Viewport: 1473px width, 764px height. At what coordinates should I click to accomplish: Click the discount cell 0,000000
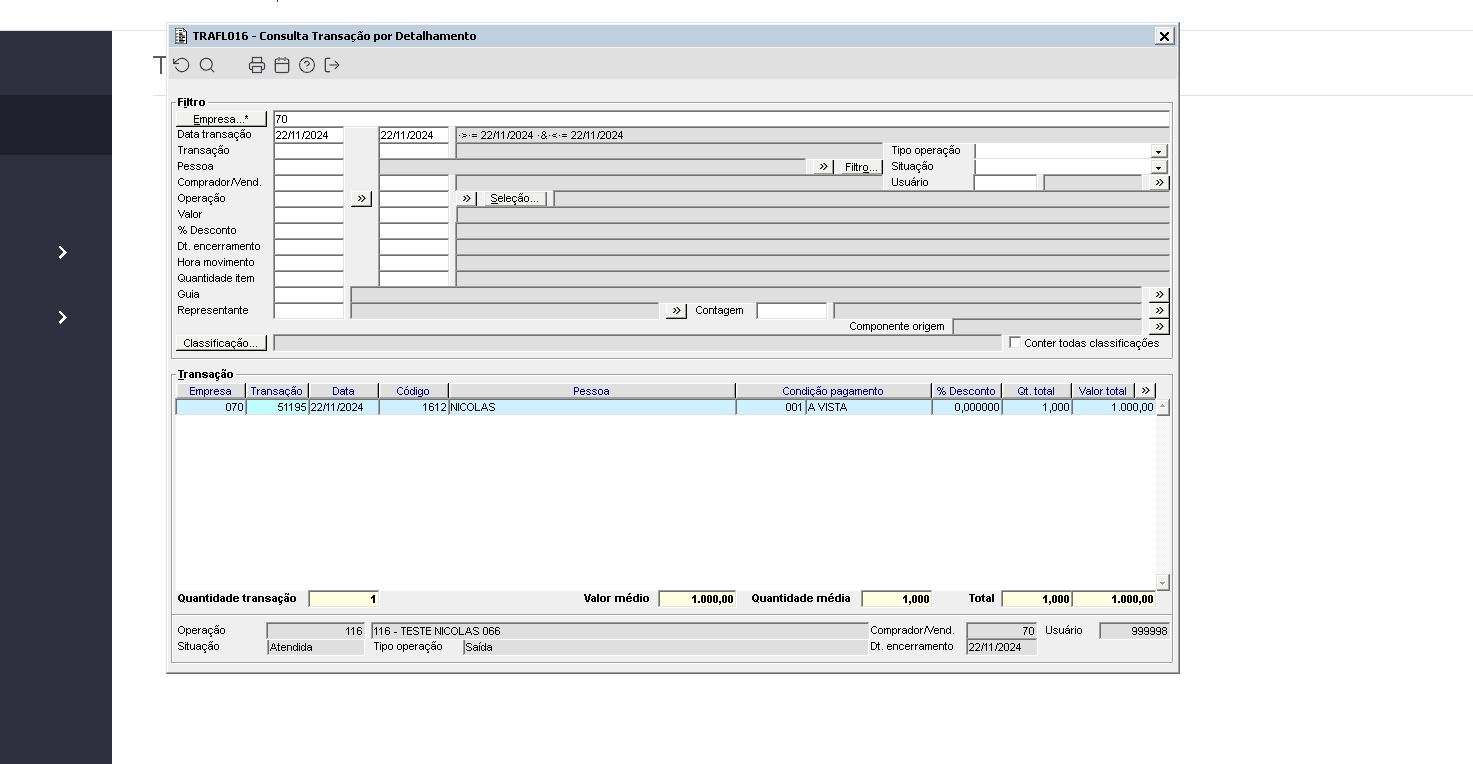967,407
